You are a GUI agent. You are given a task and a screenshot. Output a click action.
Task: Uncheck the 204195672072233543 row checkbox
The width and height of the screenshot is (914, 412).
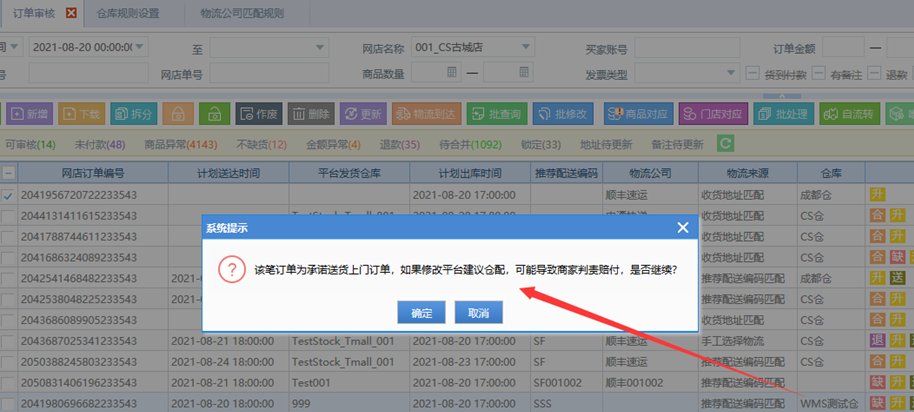click(8, 196)
